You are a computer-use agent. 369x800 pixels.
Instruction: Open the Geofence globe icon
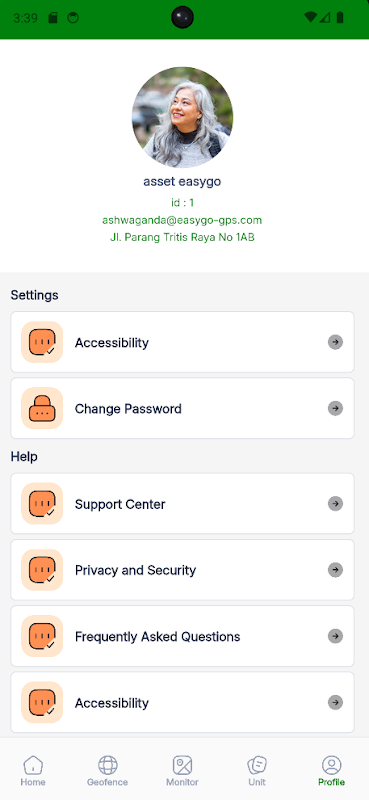[108, 765]
